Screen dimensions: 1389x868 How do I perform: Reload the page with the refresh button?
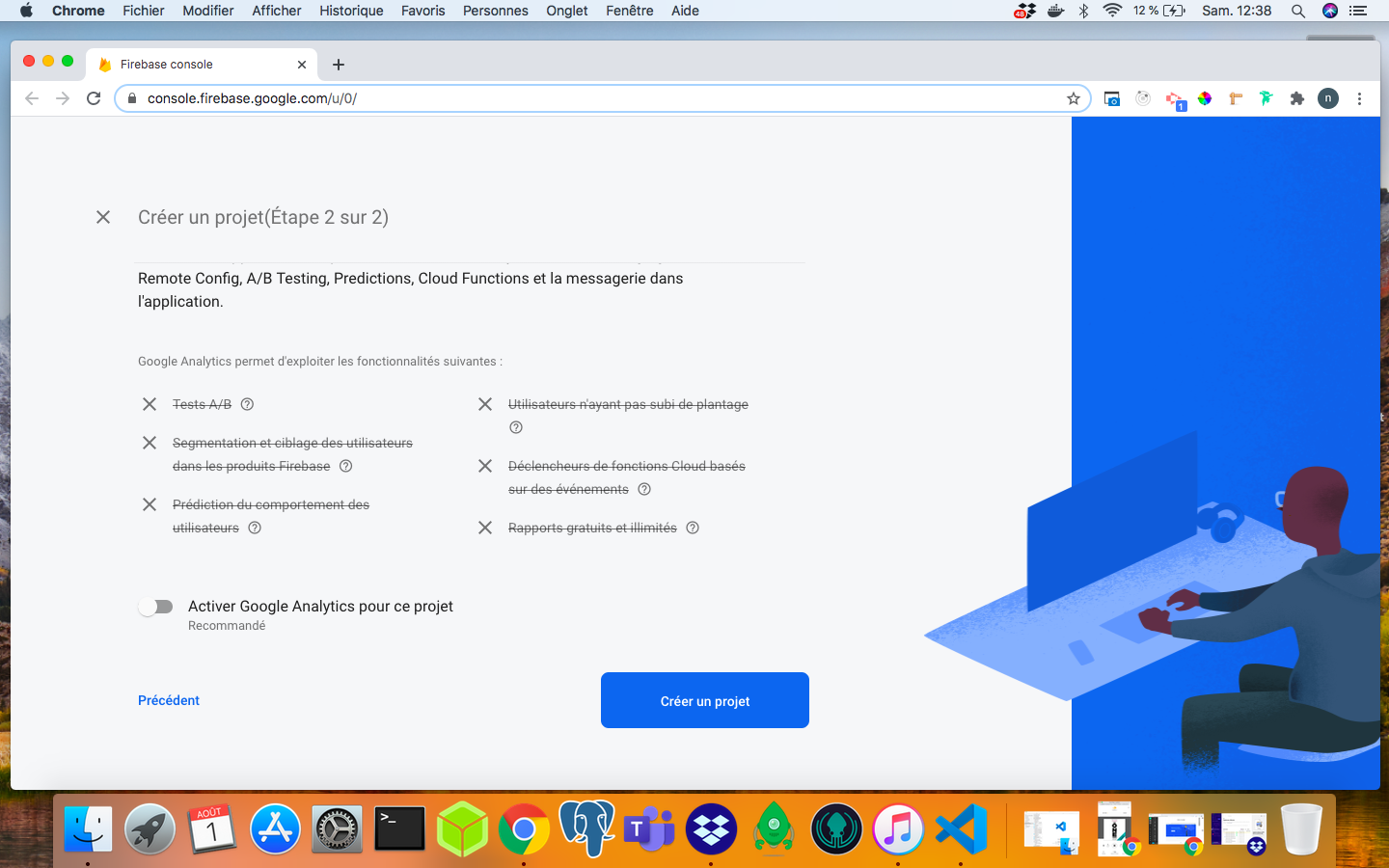(94, 98)
